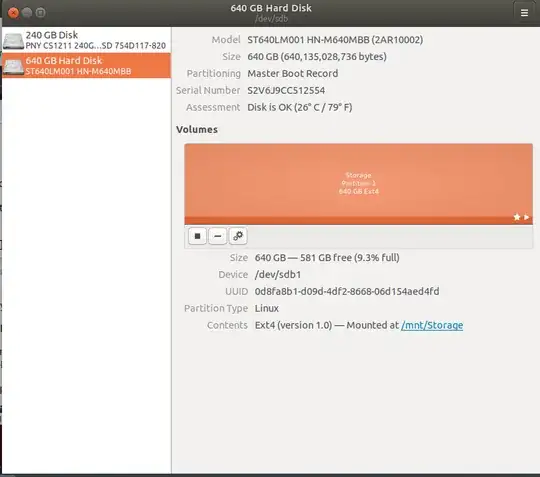
Task: Select the 640 GB Hard Disk entry
Action: tap(86, 65)
